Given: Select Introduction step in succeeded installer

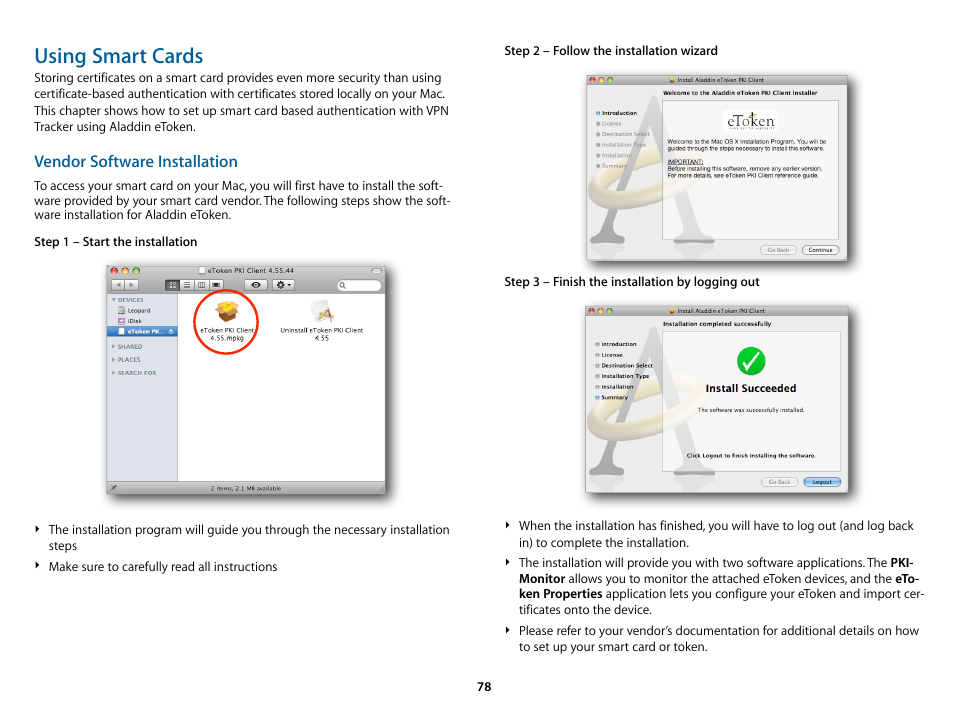Looking at the screenshot, I should tap(616, 344).
